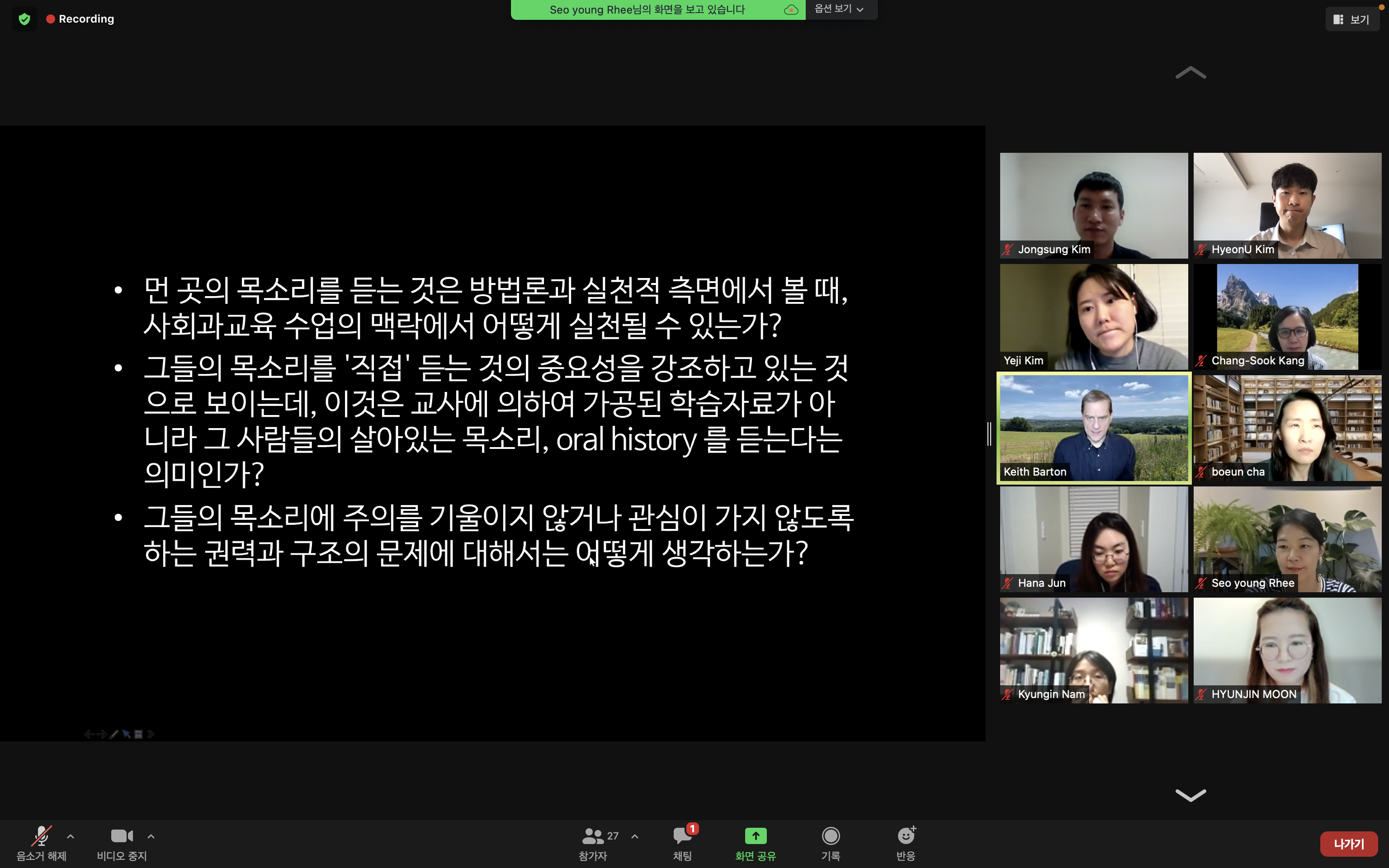Select HYUNJIN MOON's video thumbnail
The height and width of the screenshot is (868, 1389).
tap(1287, 651)
